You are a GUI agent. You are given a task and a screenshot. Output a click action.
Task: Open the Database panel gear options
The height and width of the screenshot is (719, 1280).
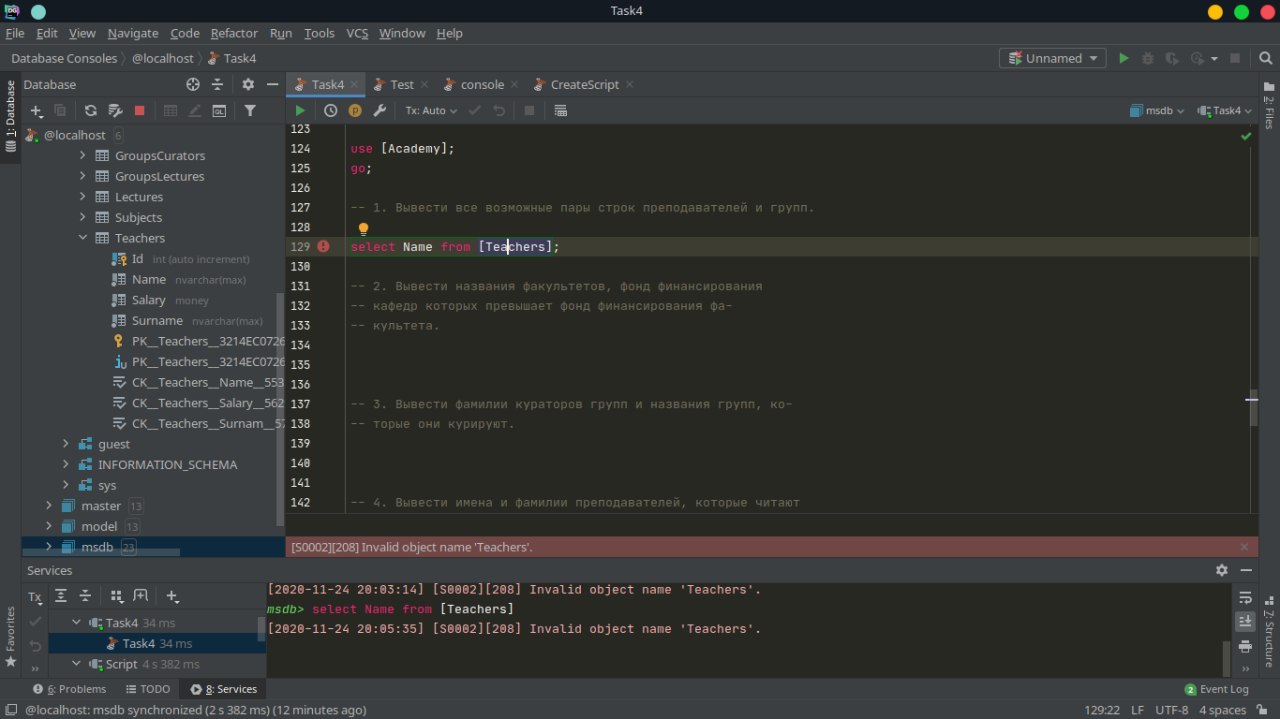(248, 85)
